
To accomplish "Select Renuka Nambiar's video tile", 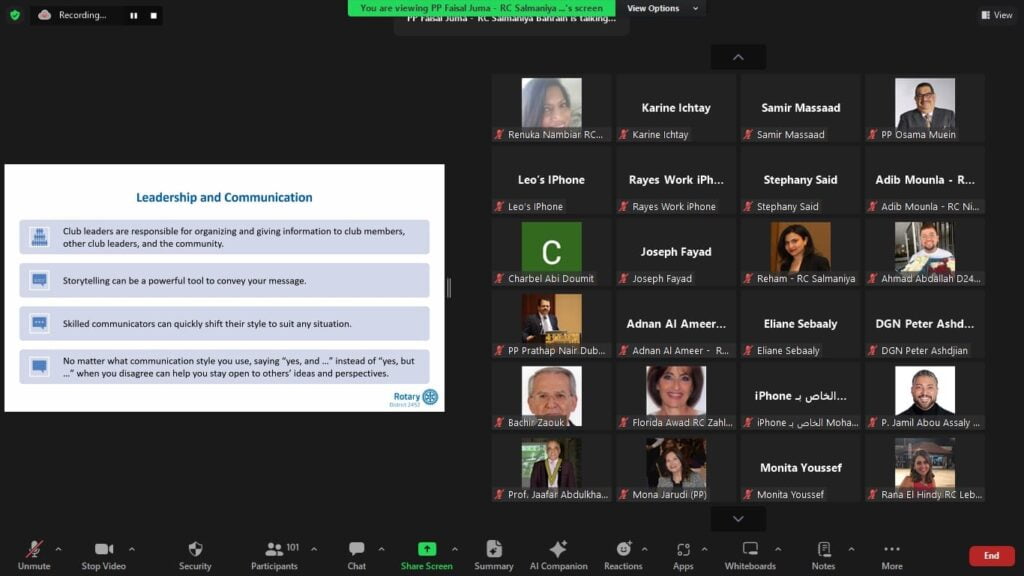I will (552, 108).
